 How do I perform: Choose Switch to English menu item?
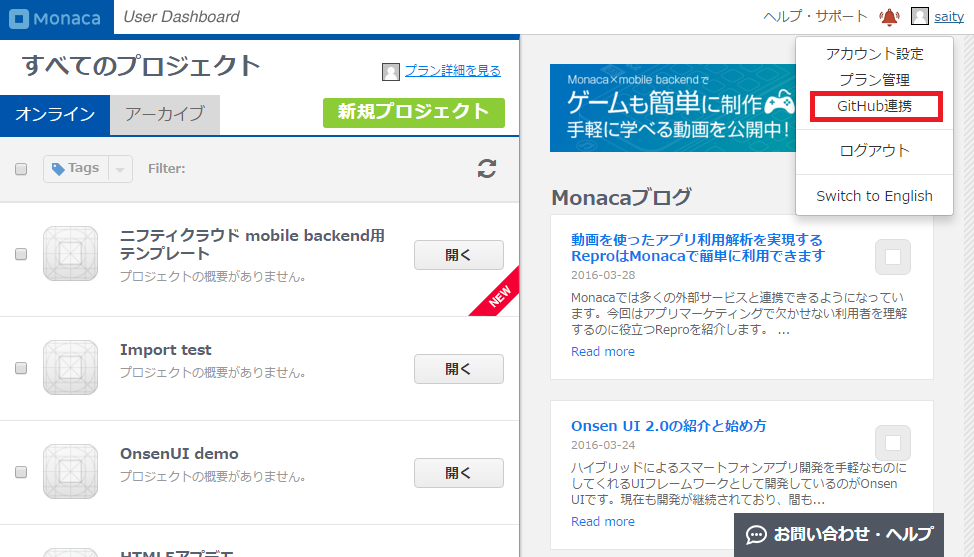pos(874,196)
